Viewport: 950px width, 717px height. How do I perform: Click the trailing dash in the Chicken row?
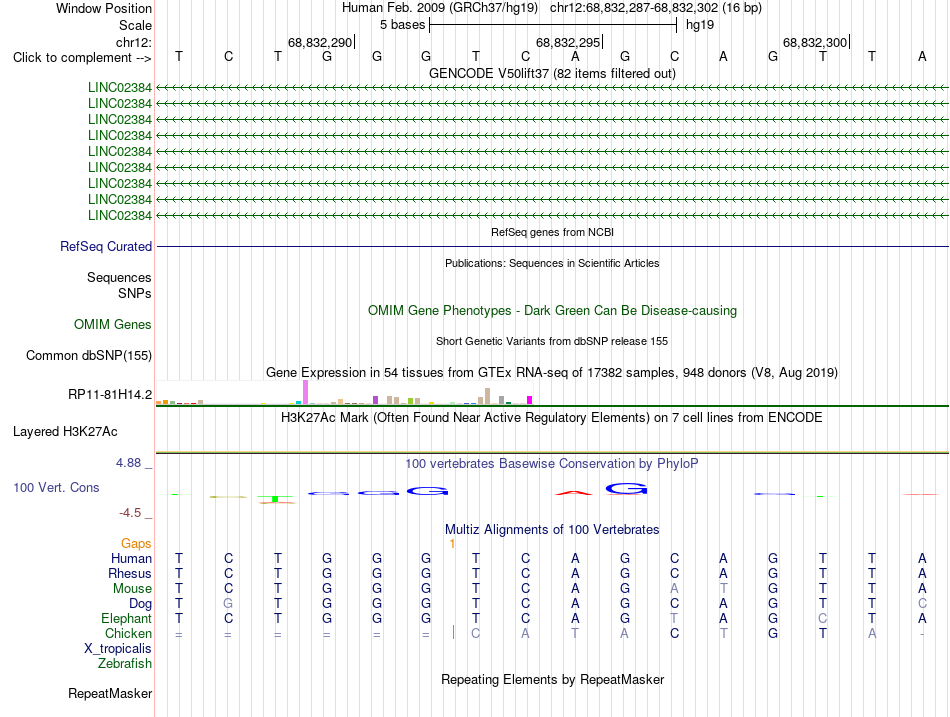coord(922,634)
